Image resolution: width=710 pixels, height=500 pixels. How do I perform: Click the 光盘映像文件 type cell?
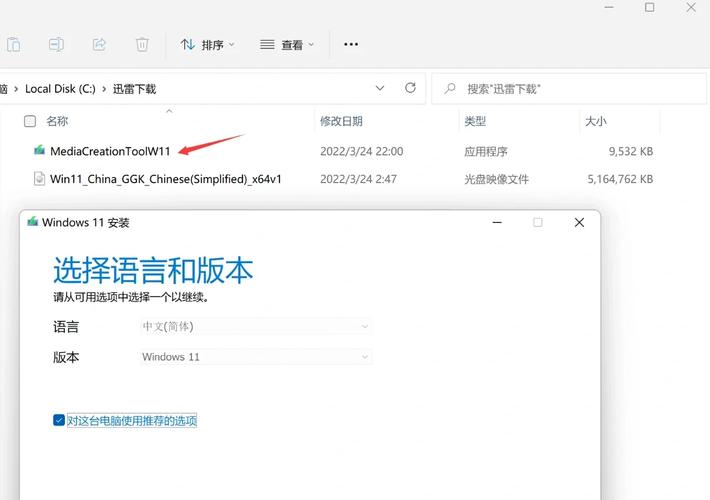[496, 179]
